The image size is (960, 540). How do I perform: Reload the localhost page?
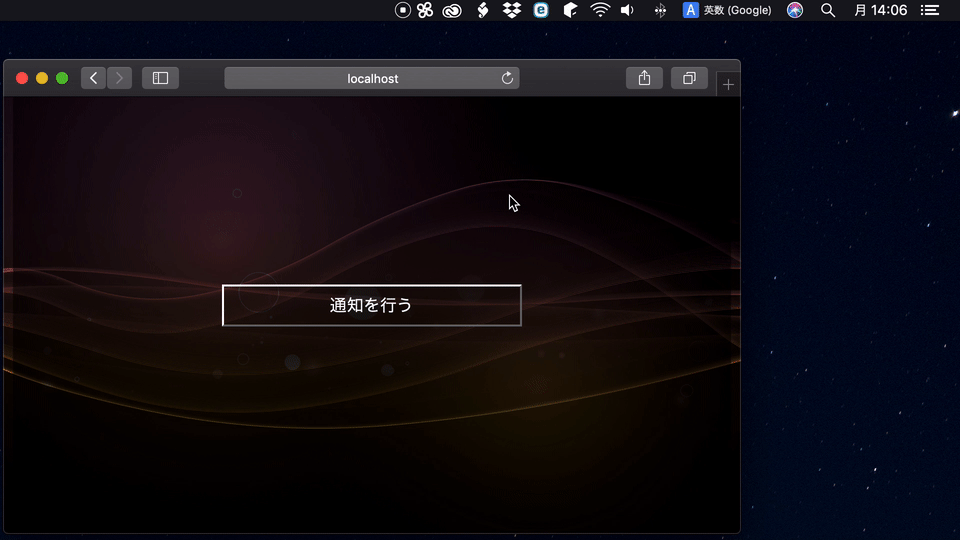(x=507, y=78)
